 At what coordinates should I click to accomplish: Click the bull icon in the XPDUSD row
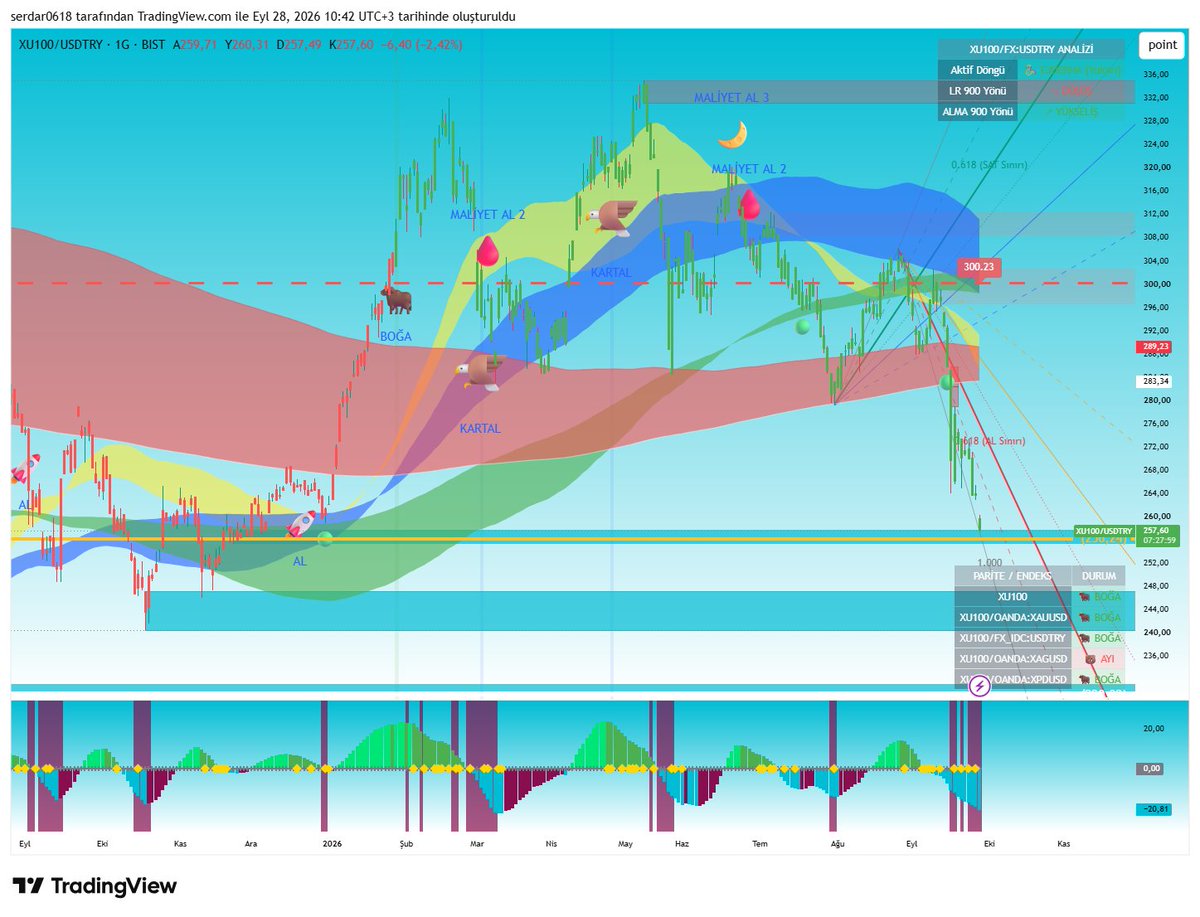coord(1085,680)
